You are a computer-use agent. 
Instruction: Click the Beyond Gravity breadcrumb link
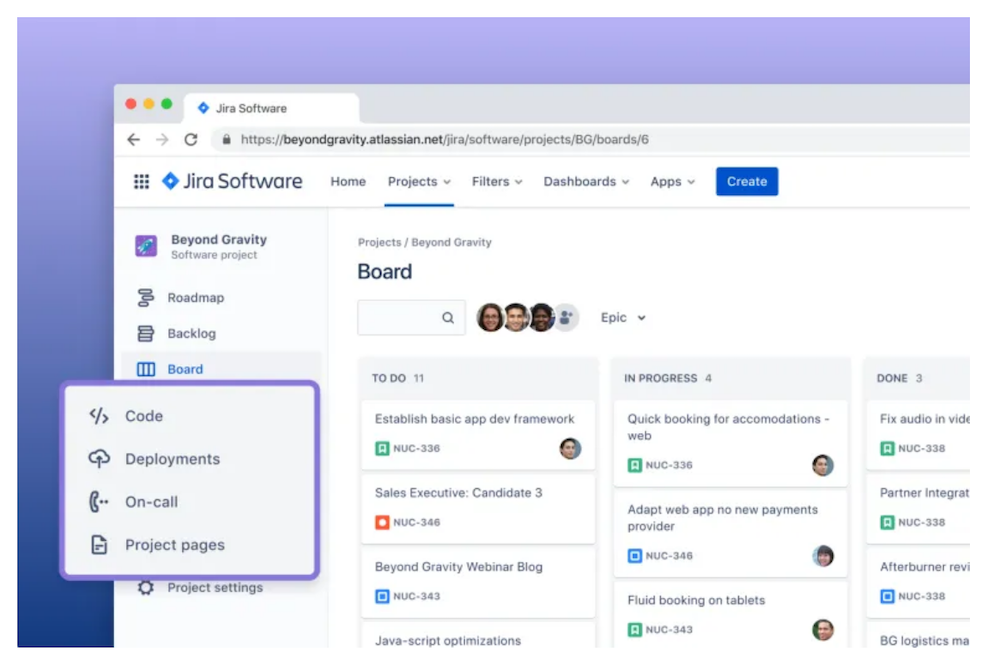click(452, 242)
